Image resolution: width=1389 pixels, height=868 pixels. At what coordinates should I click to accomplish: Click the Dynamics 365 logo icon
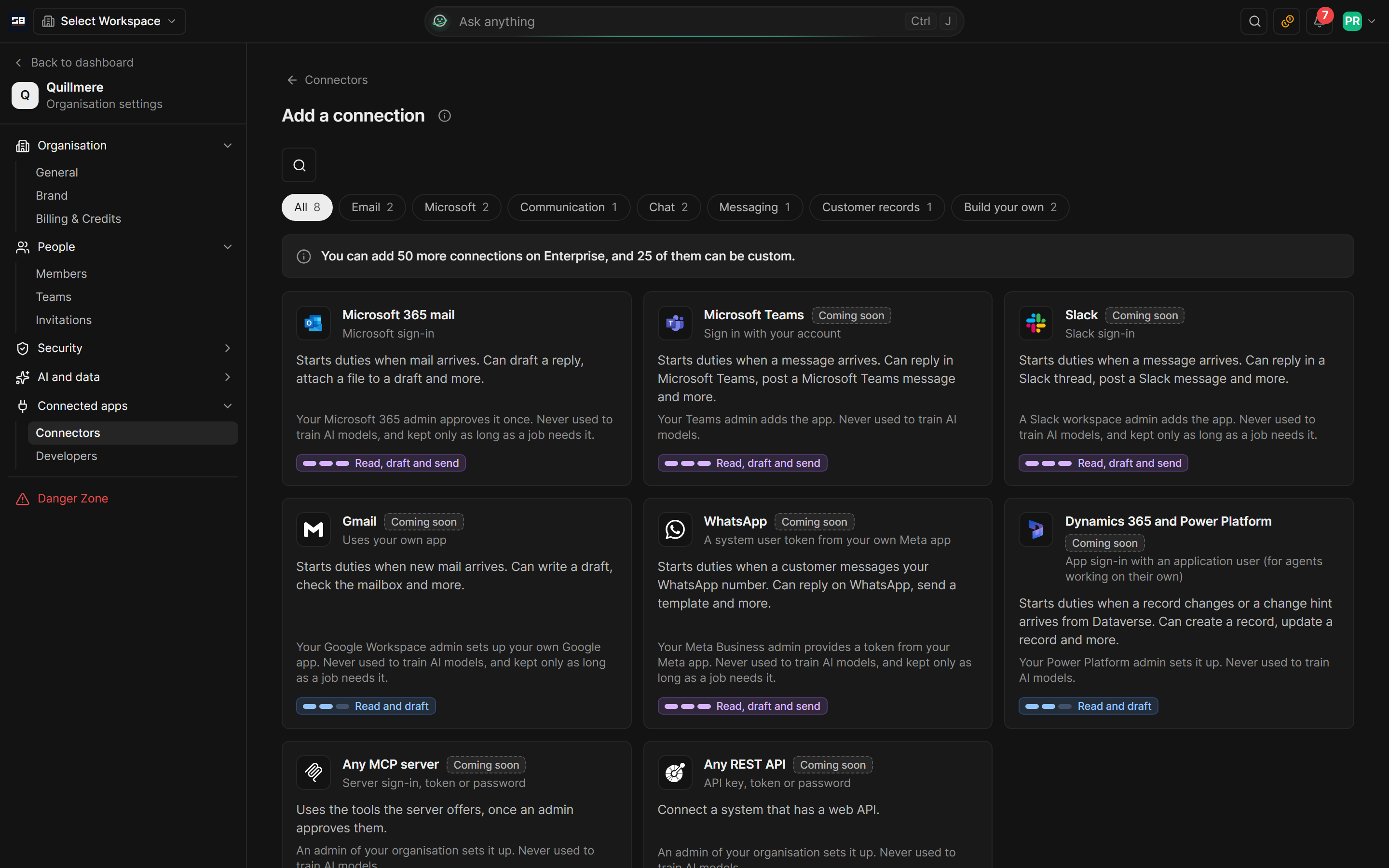pyautogui.click(x=1036, y=529)
